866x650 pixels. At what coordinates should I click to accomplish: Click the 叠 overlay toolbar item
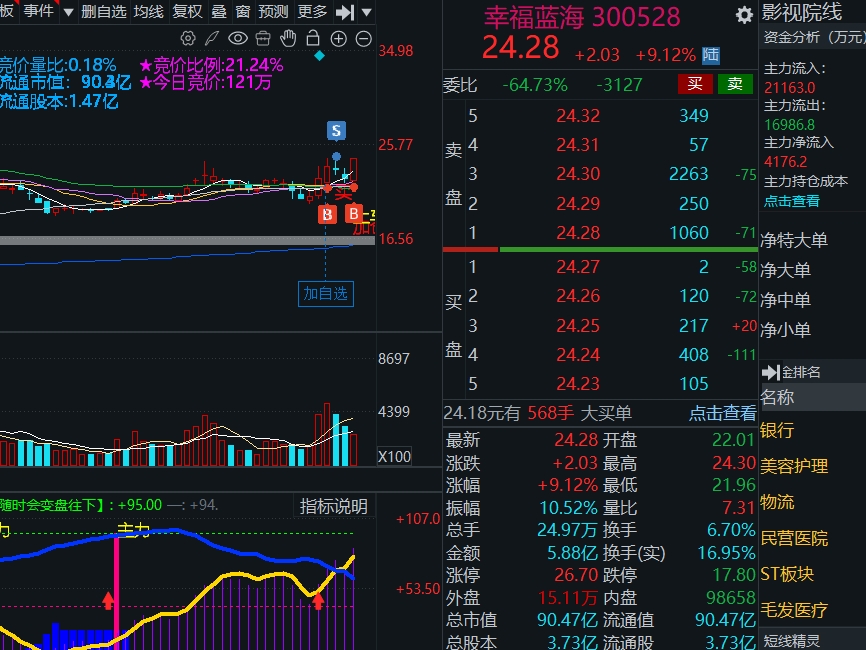[219, 11]
